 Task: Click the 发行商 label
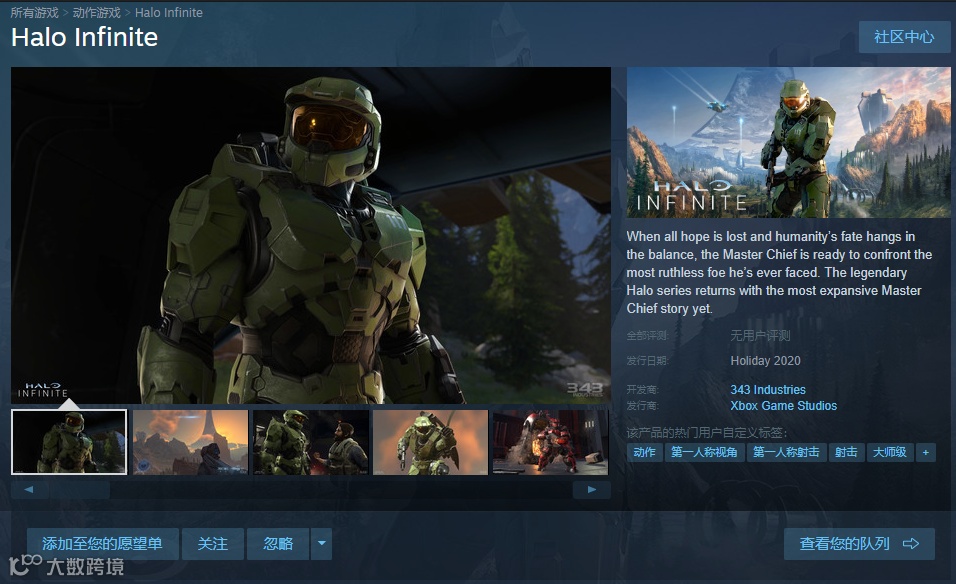pyautogui.click(x=643, y=405)
